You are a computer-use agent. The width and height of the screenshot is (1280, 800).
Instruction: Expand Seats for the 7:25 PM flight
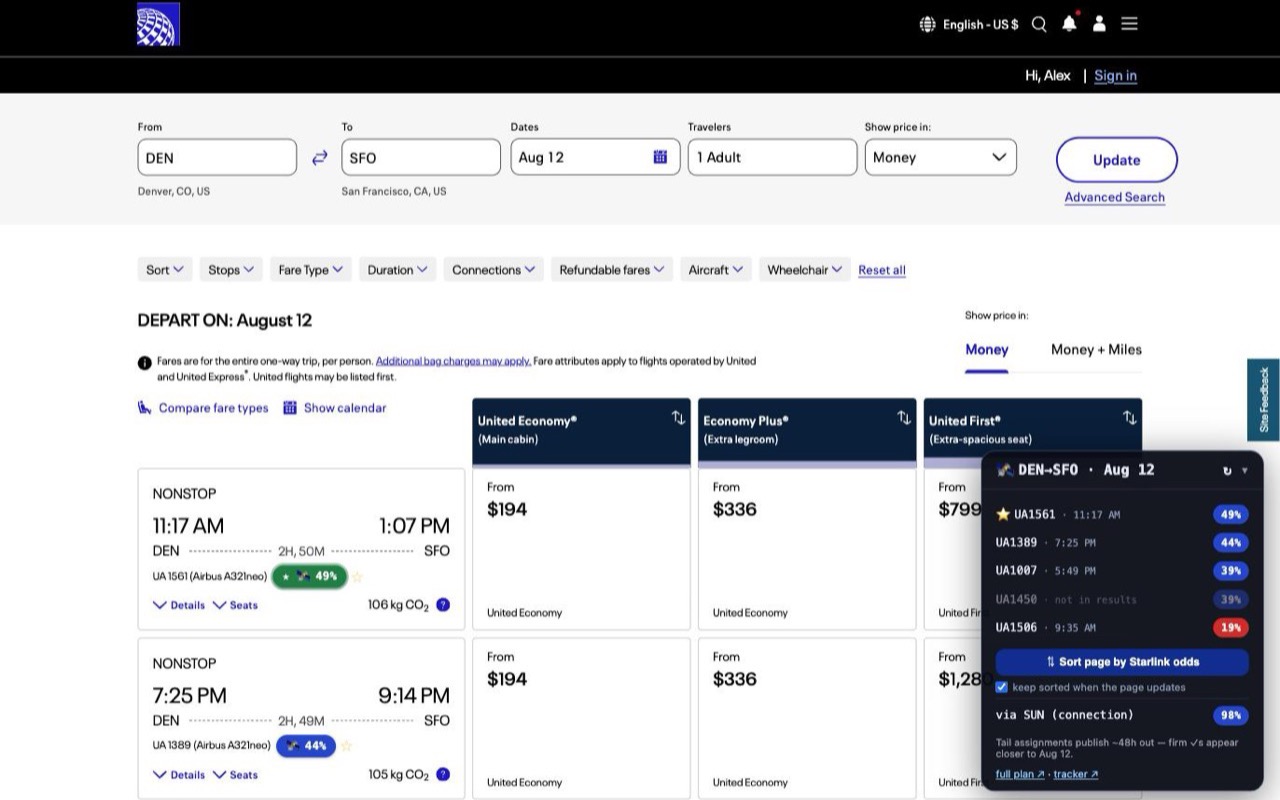point(235,775)
